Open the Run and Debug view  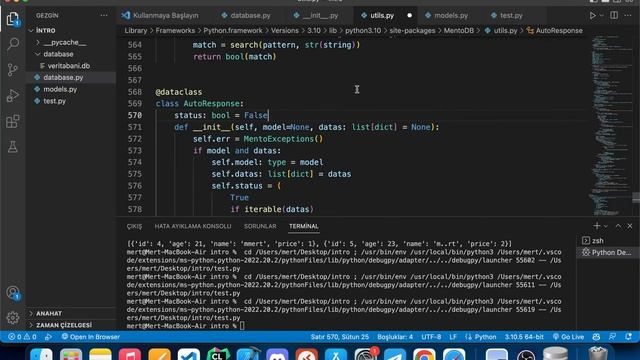click(x=13, y=96)
